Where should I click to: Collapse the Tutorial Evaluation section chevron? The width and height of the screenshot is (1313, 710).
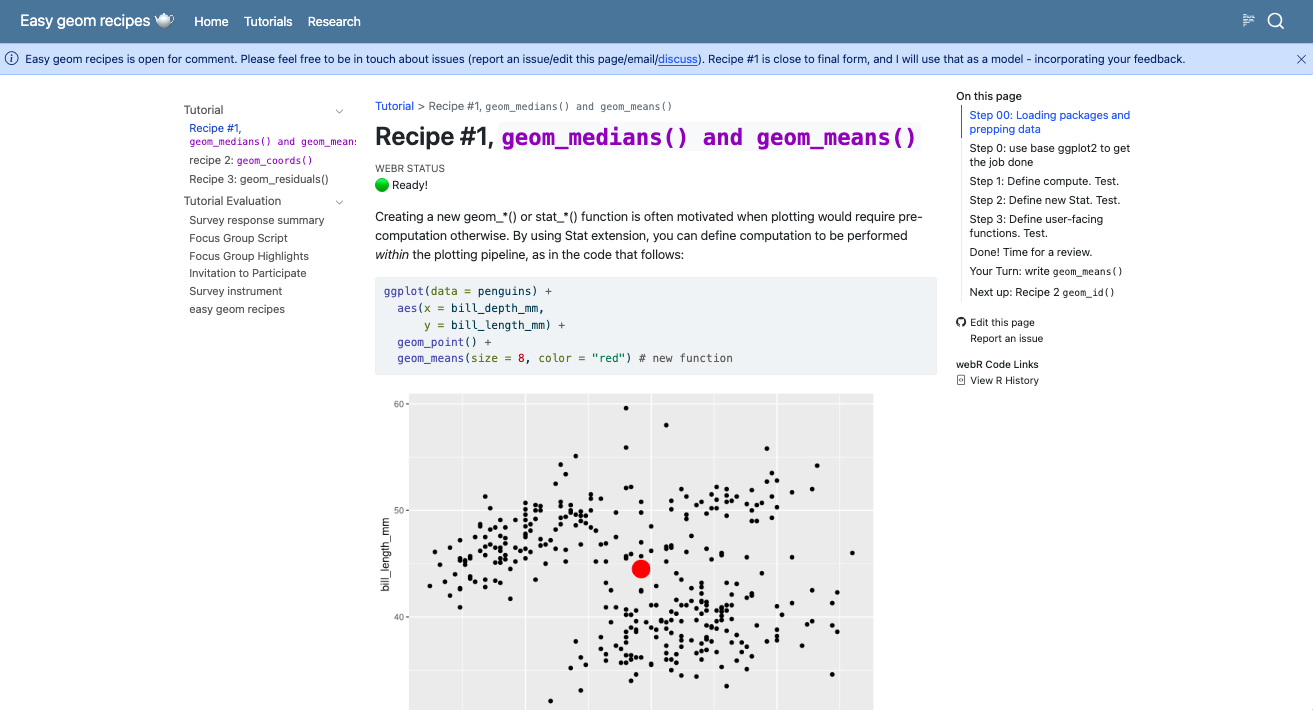click(x=339, y=202)
